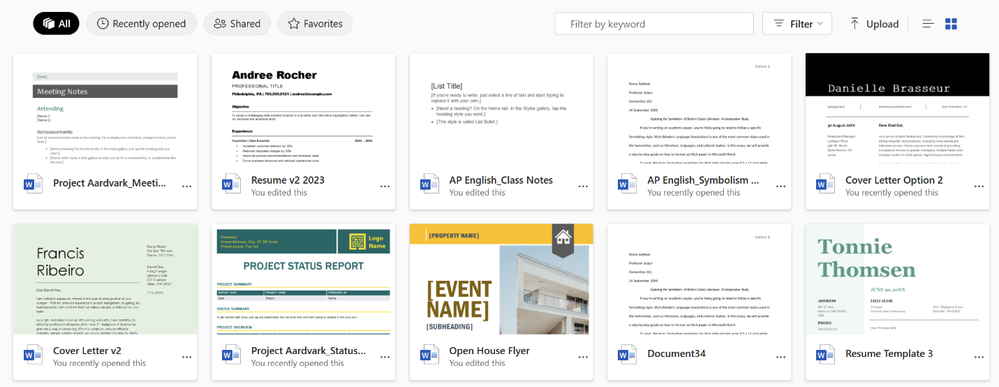Open the Project Status Report thumbnail
Screen dimensions: 999x387
[x=303, y=279]
